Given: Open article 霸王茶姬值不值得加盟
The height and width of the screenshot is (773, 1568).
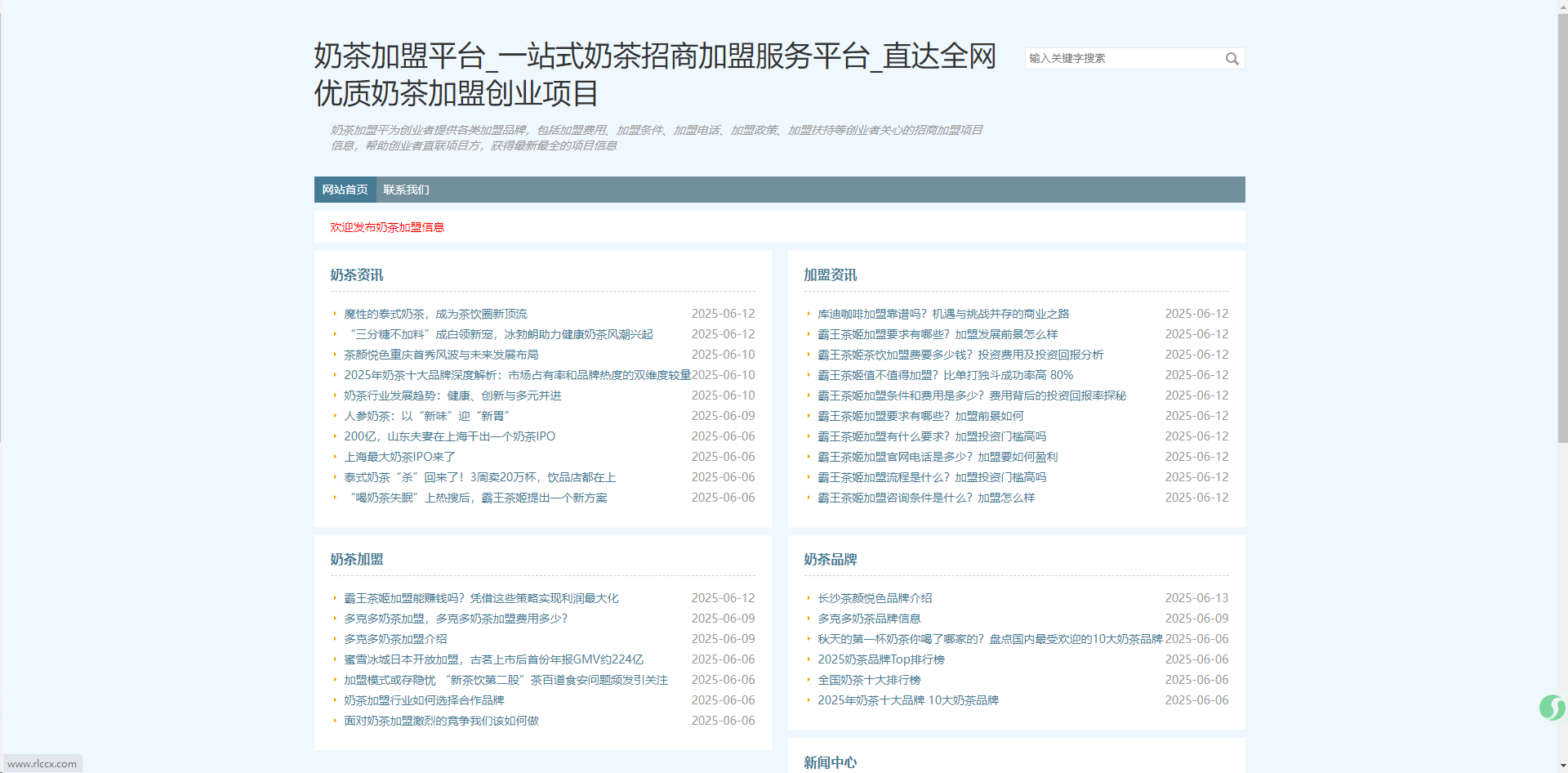Looking at the screenshot, I should [x=945, y=375].
